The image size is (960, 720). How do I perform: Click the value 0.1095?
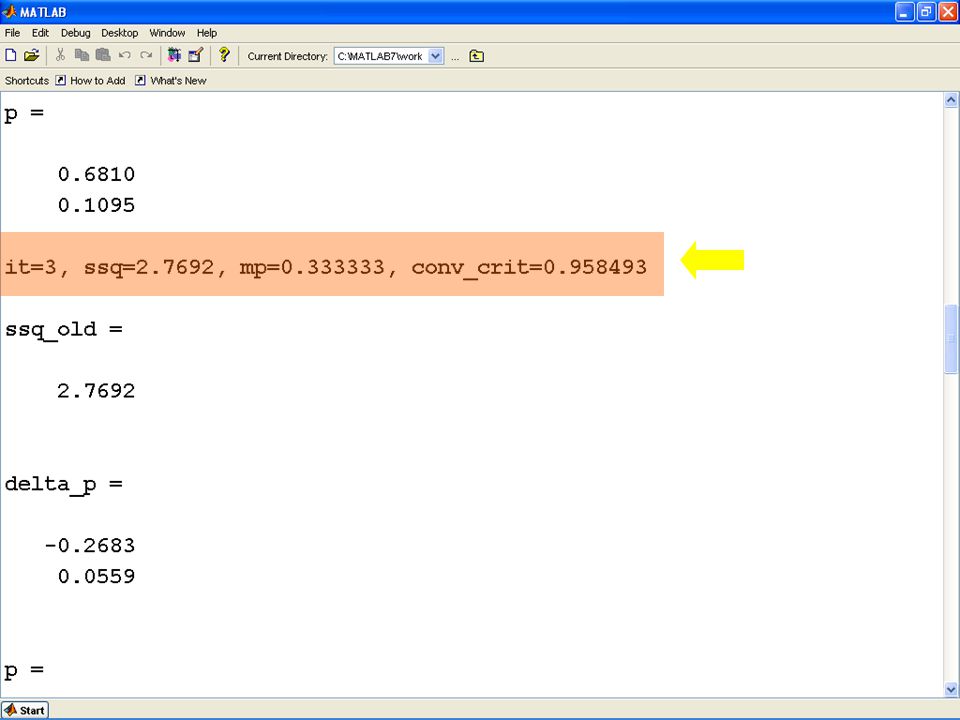(96, 205)
